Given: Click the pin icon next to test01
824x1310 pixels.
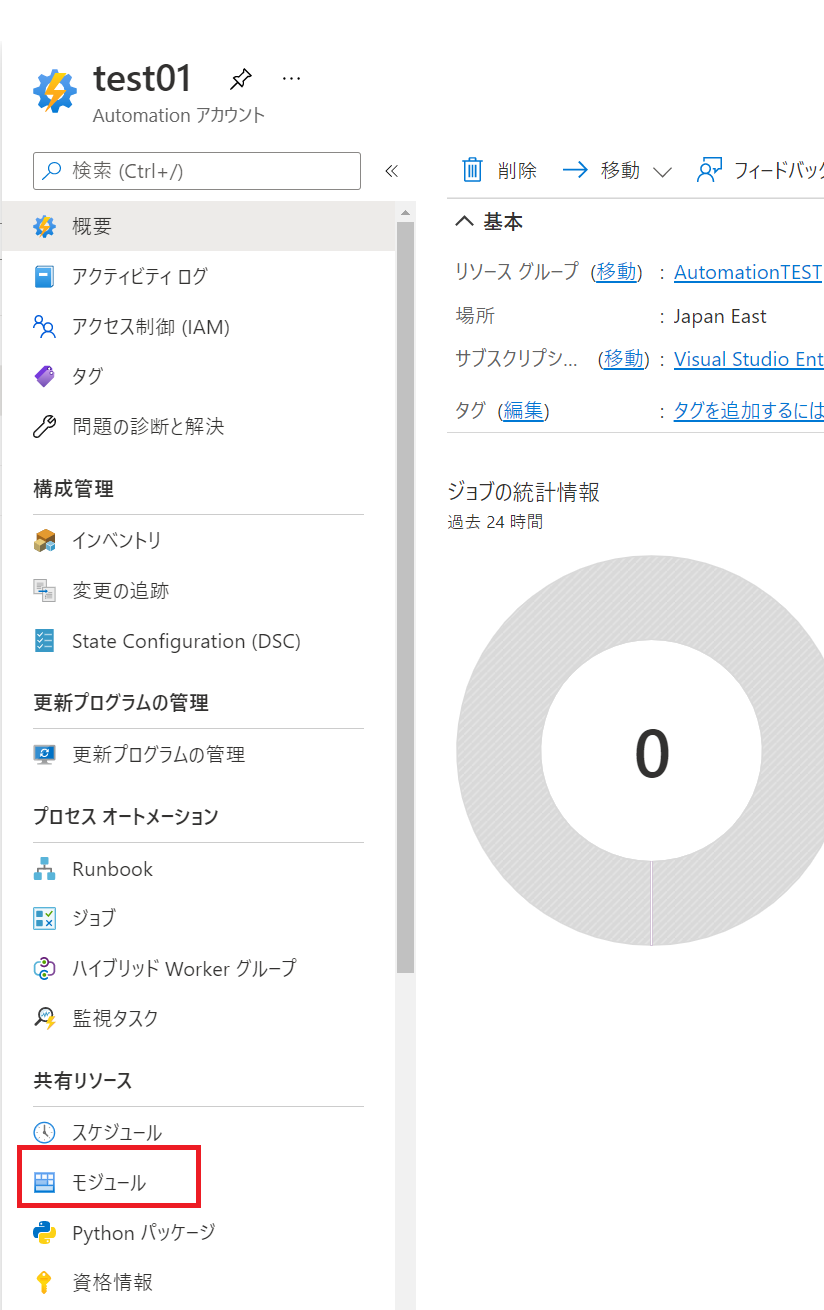Looking at the screenshot, I should pos(240,79).
